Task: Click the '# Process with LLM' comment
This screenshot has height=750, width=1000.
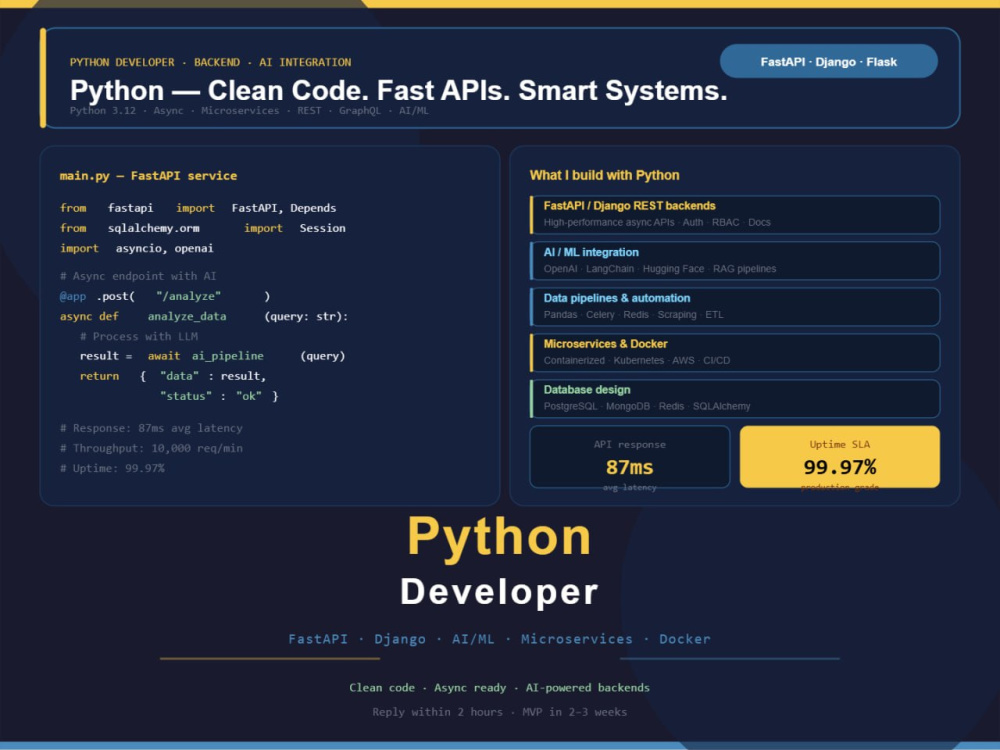Action: click(138, 336)
